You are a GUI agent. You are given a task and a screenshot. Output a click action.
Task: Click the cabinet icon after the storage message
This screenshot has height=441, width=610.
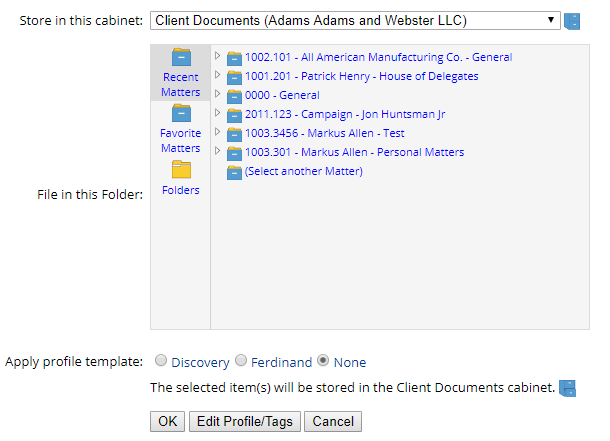(x=568, y=388)
